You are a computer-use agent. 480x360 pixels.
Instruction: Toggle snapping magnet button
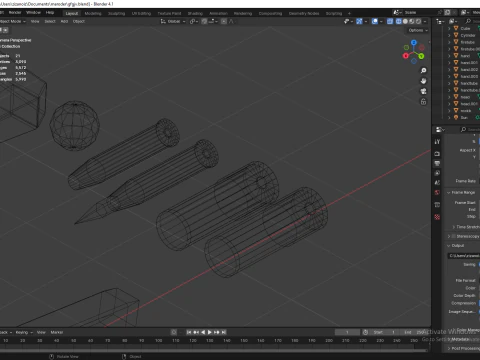(204, 21)
